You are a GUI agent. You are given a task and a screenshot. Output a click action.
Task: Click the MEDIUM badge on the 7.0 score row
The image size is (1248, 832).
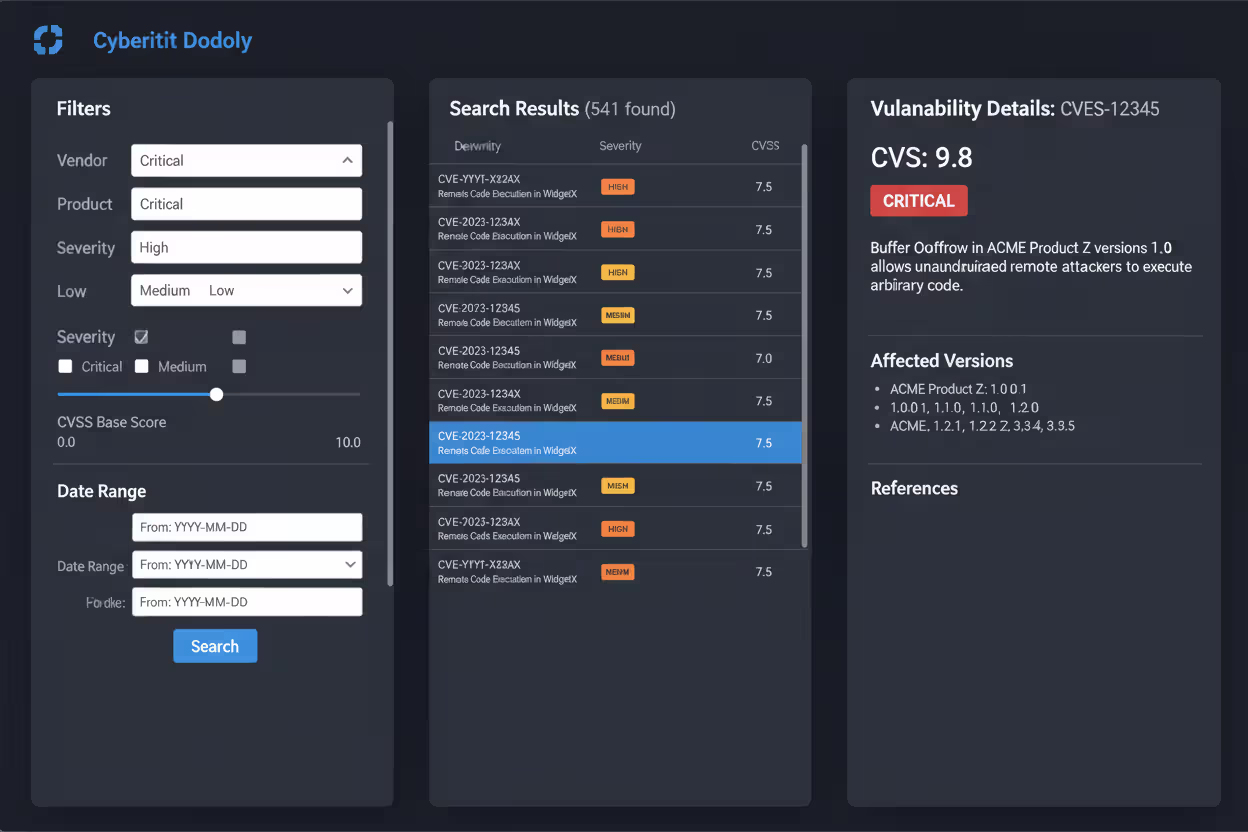coord(617,357)
